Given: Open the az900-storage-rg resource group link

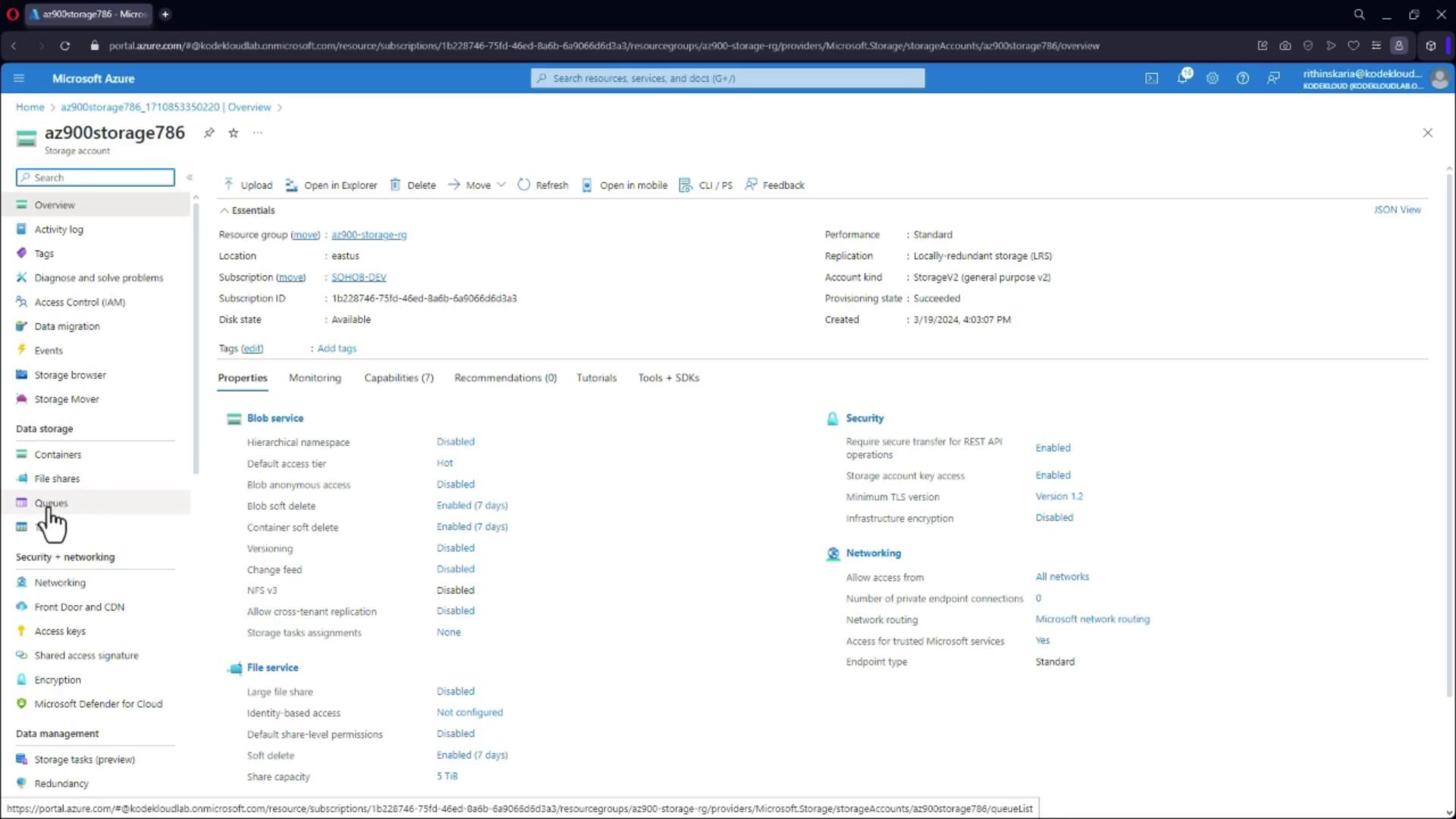Looking at the screenshot, I should (369, 235).
